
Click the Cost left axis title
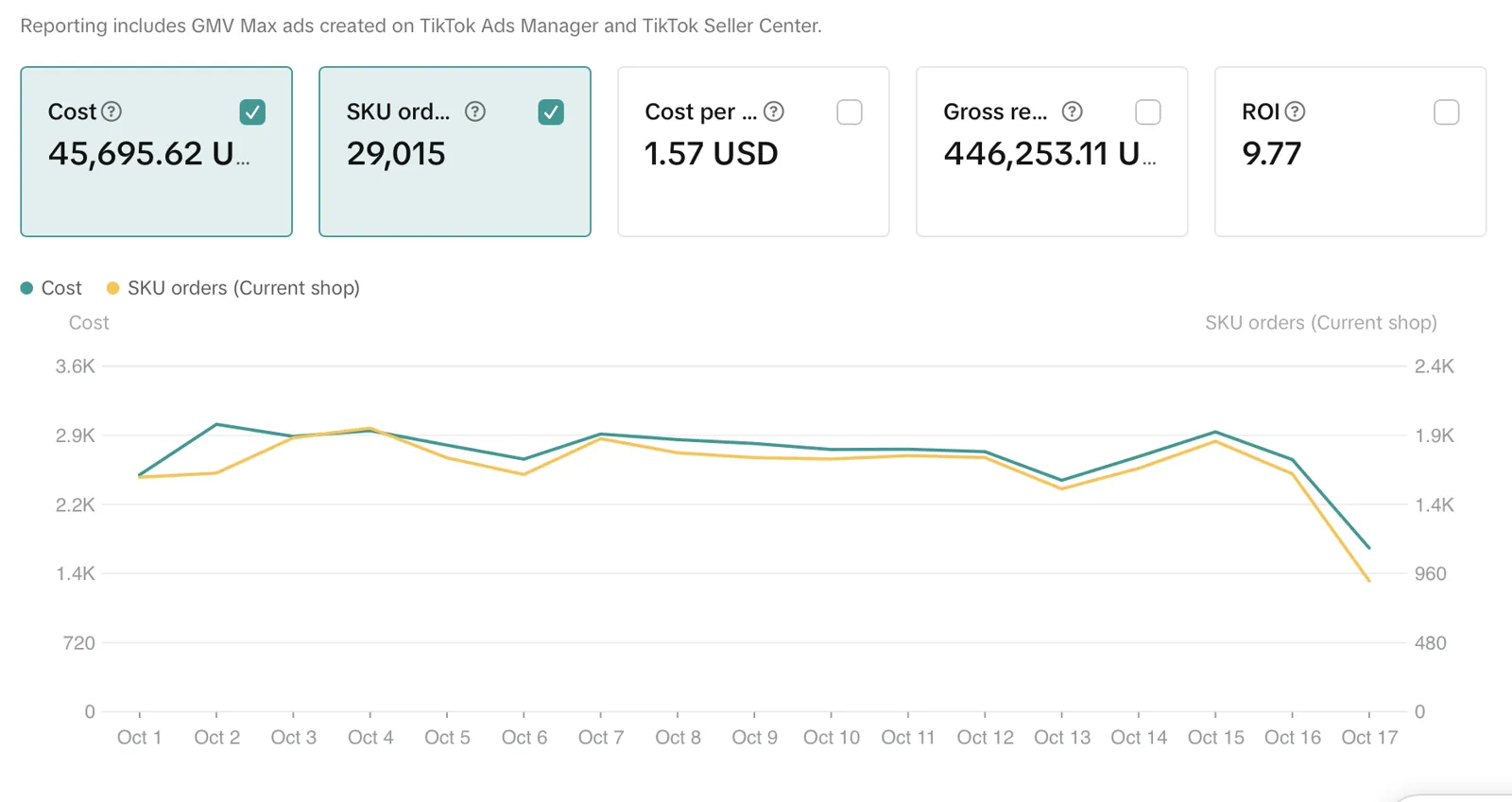coord(89,323)
